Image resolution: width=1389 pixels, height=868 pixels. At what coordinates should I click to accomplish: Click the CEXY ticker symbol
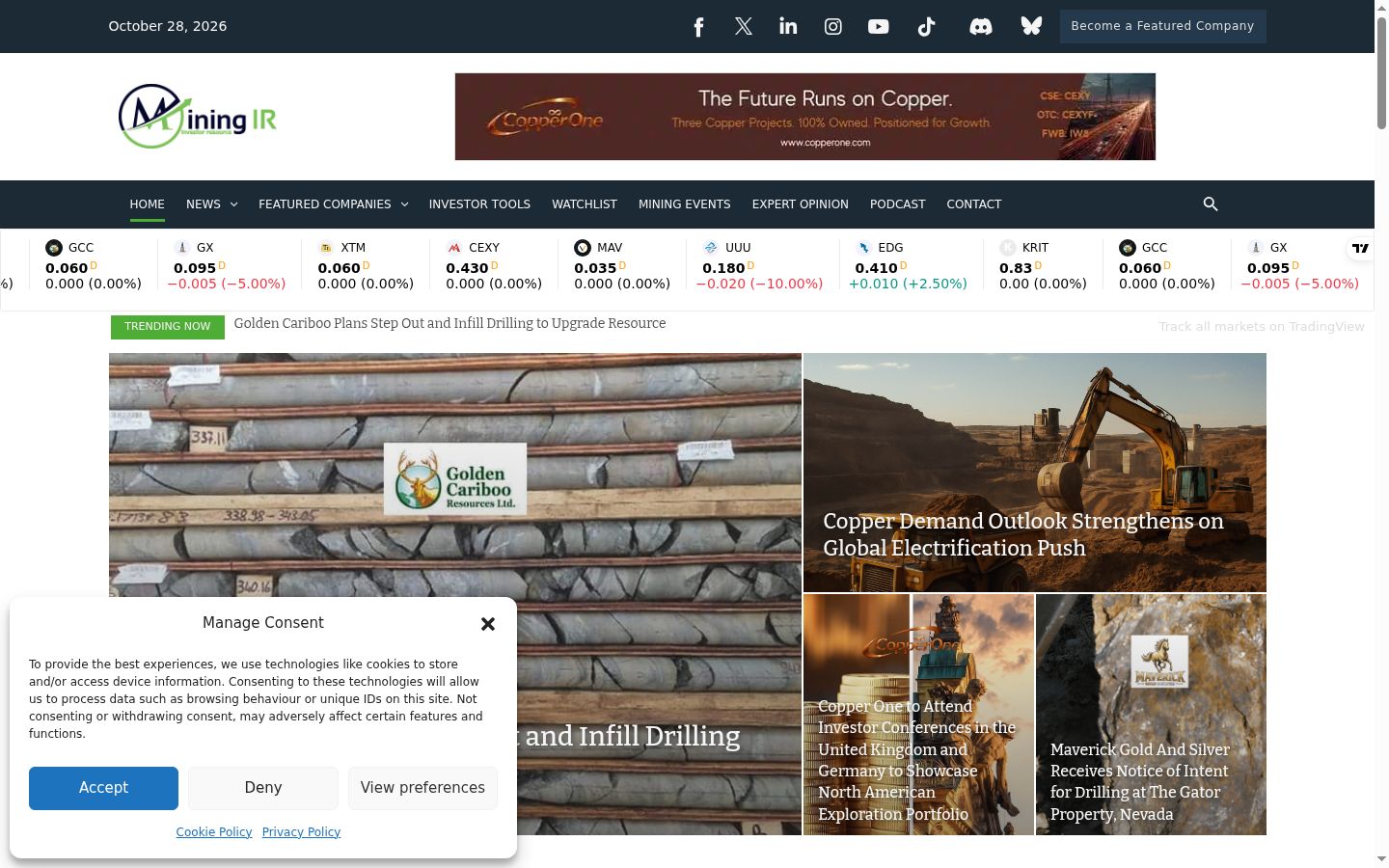click(x=483, y=248)
